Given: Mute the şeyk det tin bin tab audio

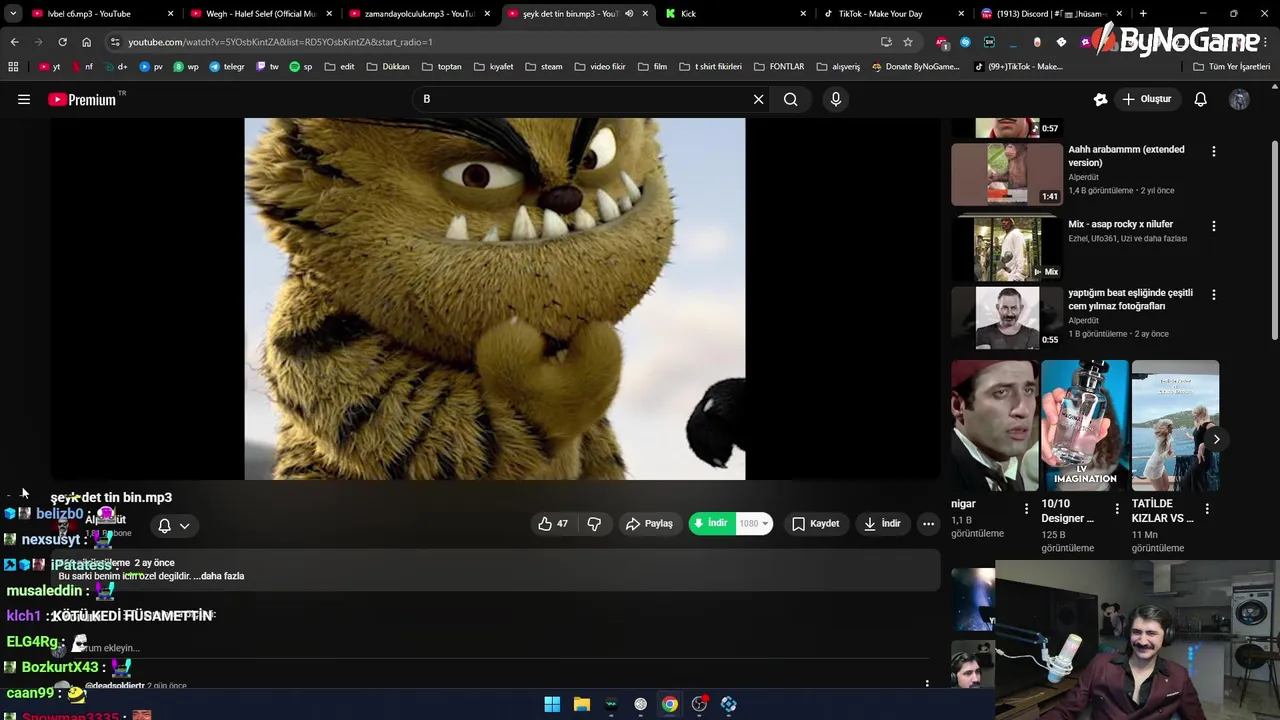Looking at the screenshot, I should coord(629,14).
